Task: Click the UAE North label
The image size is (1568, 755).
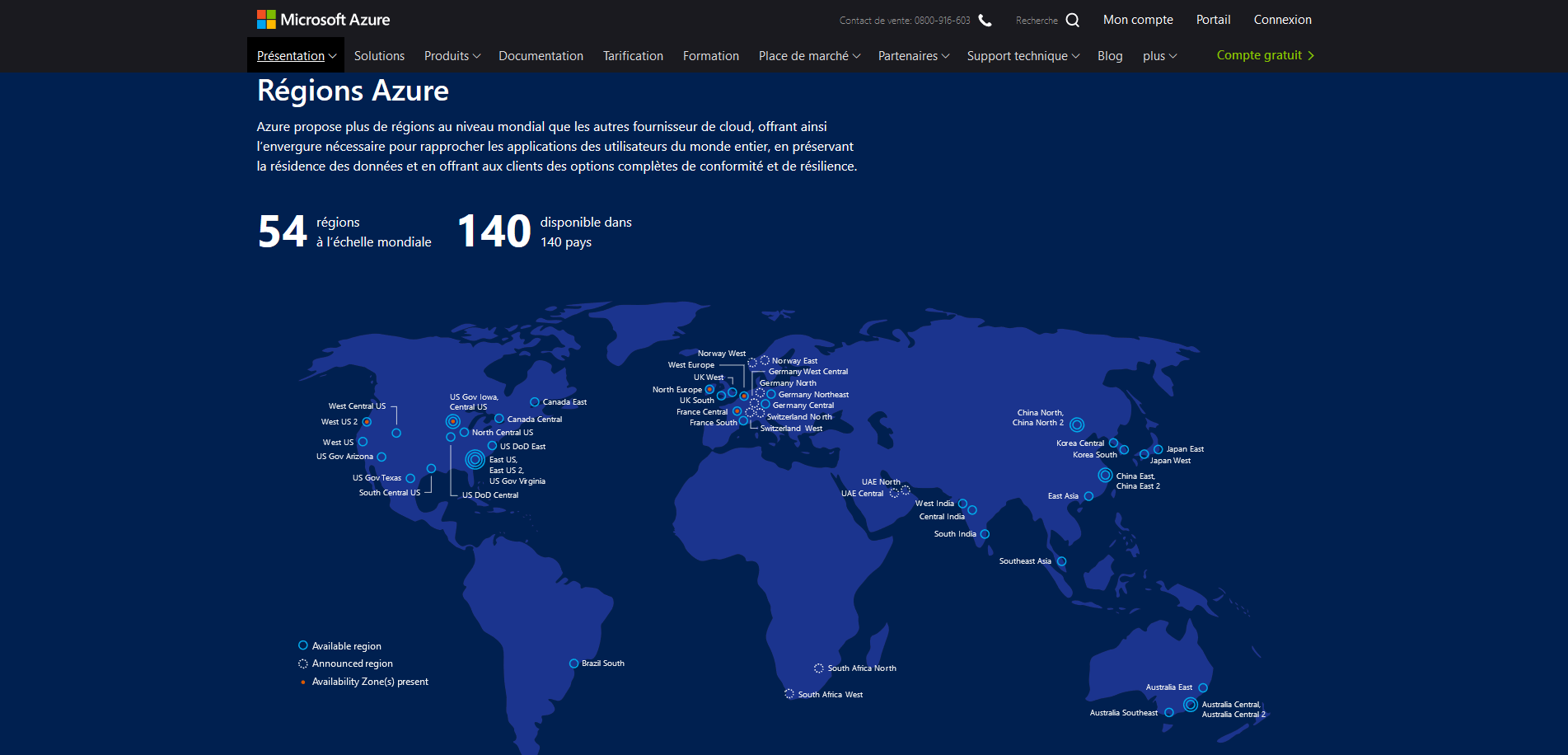Action: pyautogui.click(x=881, y=482)
